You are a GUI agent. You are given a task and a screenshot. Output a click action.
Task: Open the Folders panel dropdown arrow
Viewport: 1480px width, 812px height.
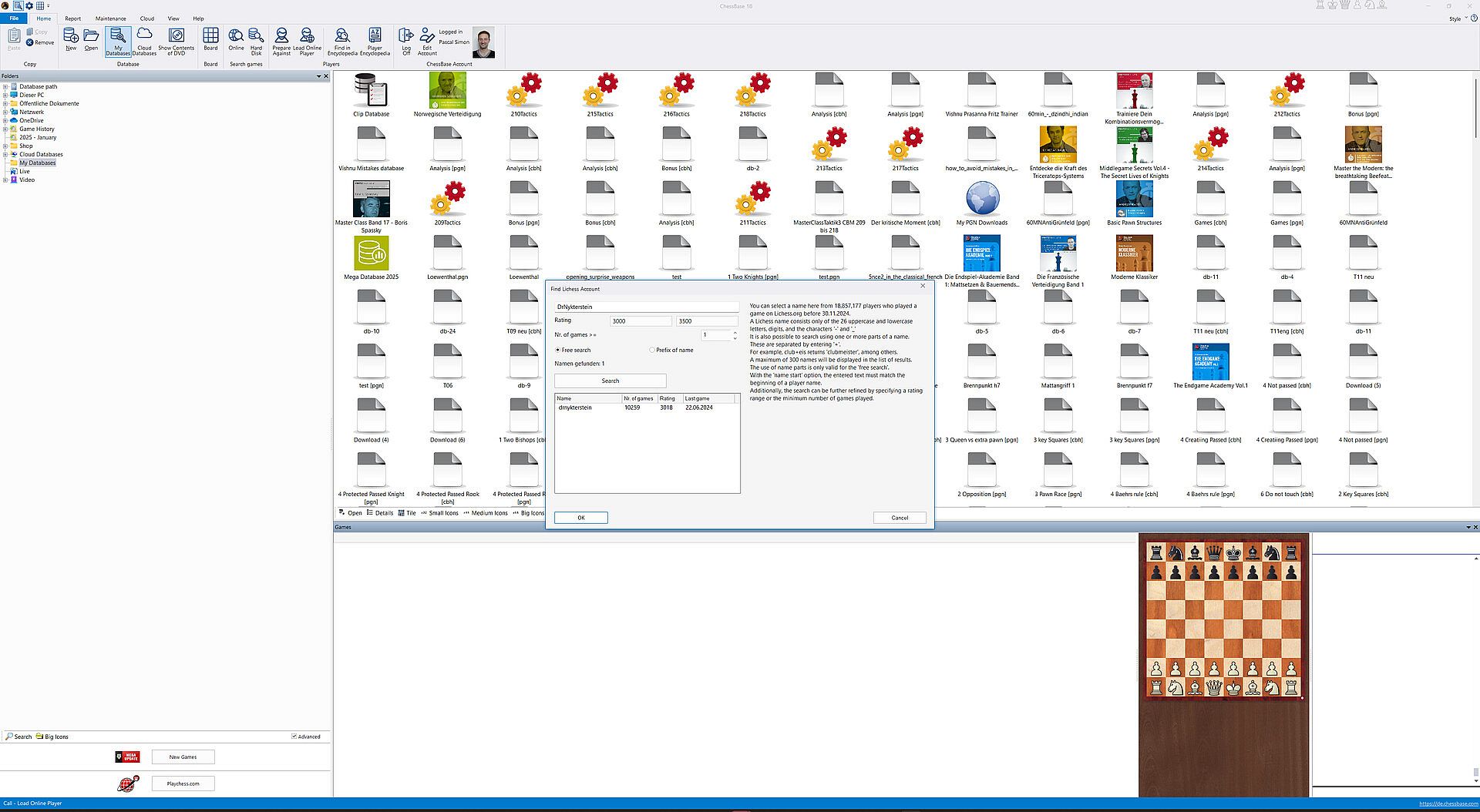pyautogui.click(x=318, y=76)
